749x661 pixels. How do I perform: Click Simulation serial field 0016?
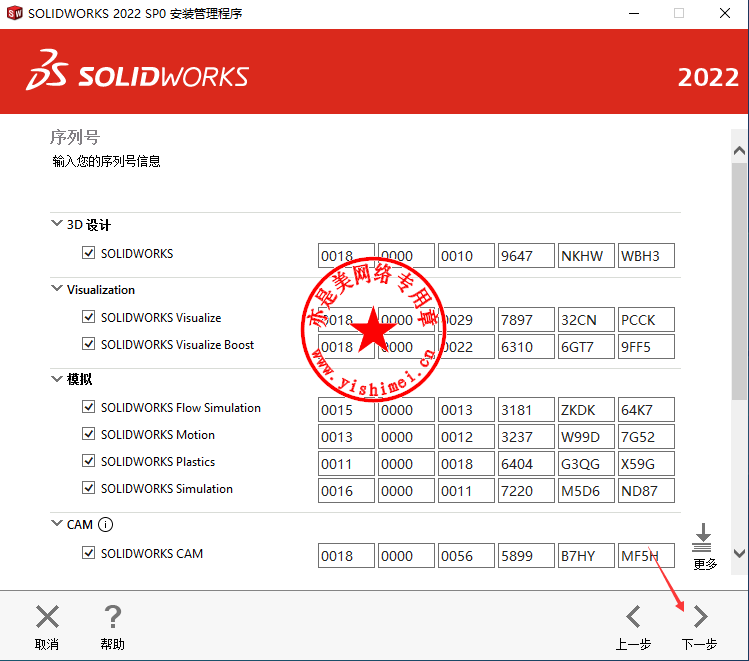coord(346,490)
